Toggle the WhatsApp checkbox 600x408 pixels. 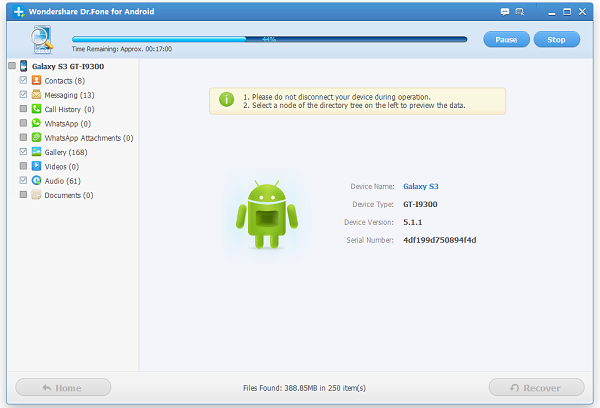point(23,123)
